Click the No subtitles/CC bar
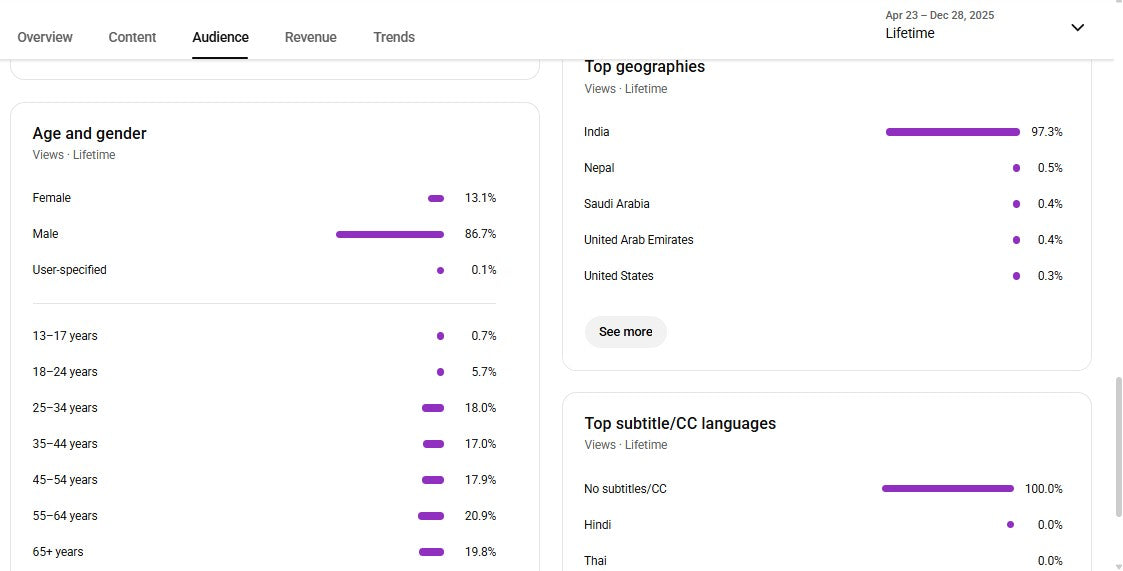This screenshot has width=1123, height=571. (947, 489)
